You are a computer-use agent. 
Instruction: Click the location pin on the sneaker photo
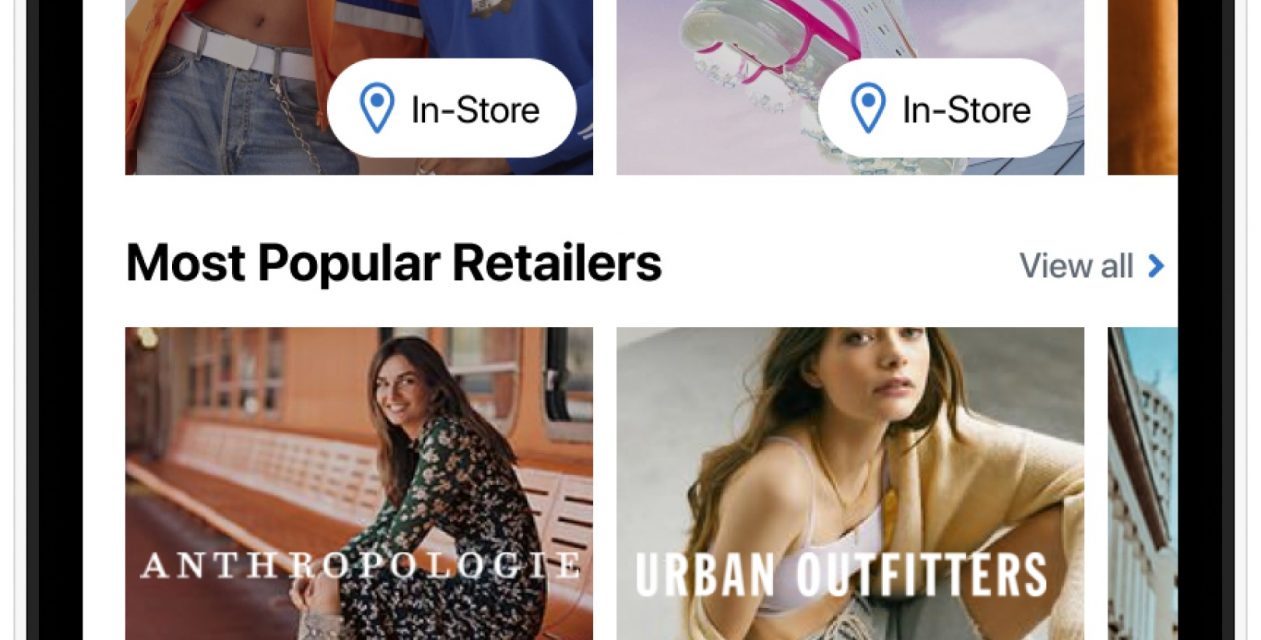click(x=867, y=108)
